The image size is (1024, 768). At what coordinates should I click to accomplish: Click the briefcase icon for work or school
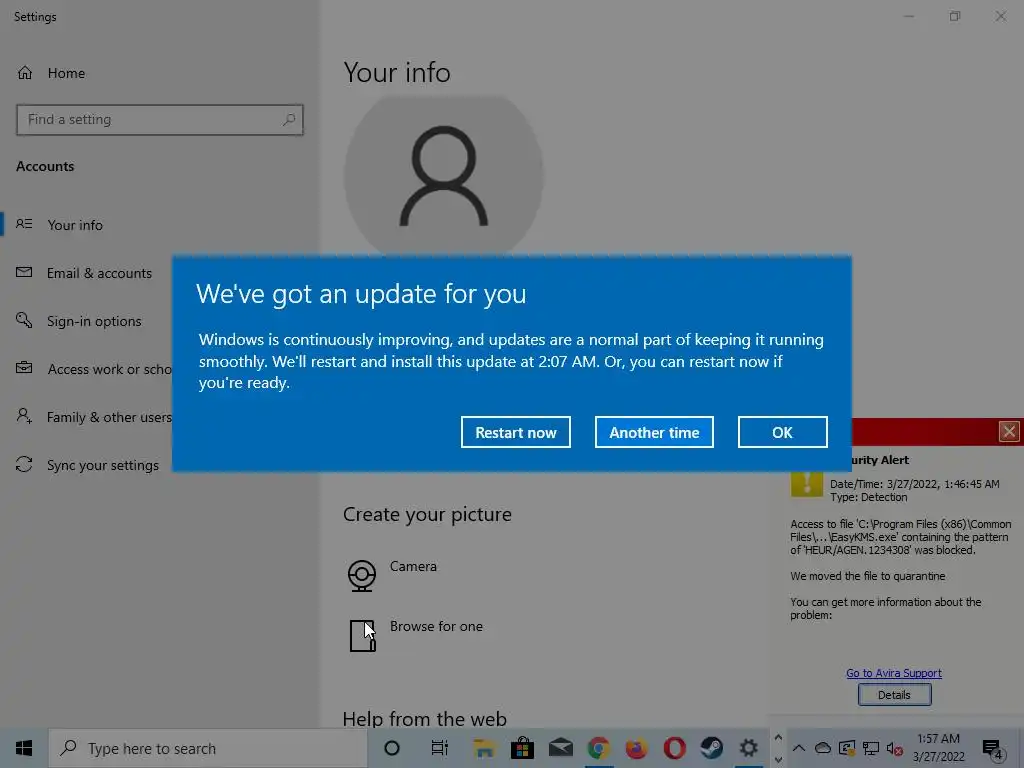[x=24, y=368]
